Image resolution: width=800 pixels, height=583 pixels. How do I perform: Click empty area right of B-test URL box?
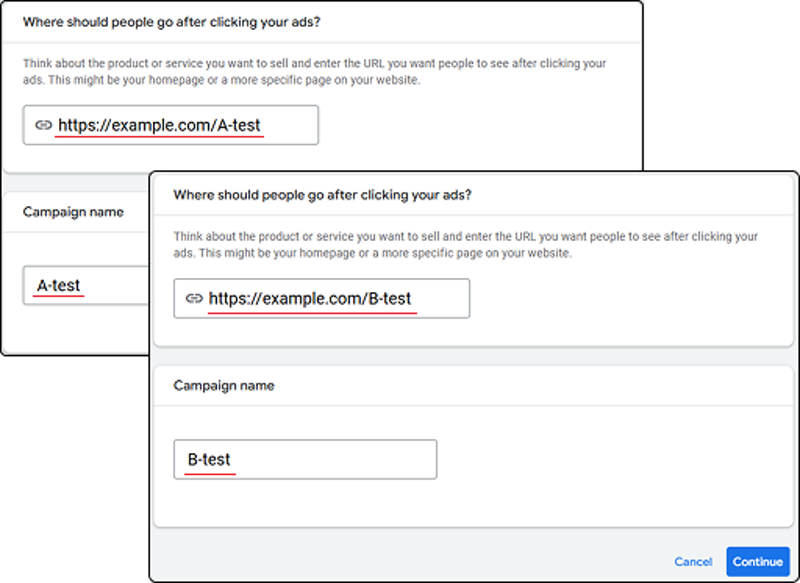(x=628, y=298)
